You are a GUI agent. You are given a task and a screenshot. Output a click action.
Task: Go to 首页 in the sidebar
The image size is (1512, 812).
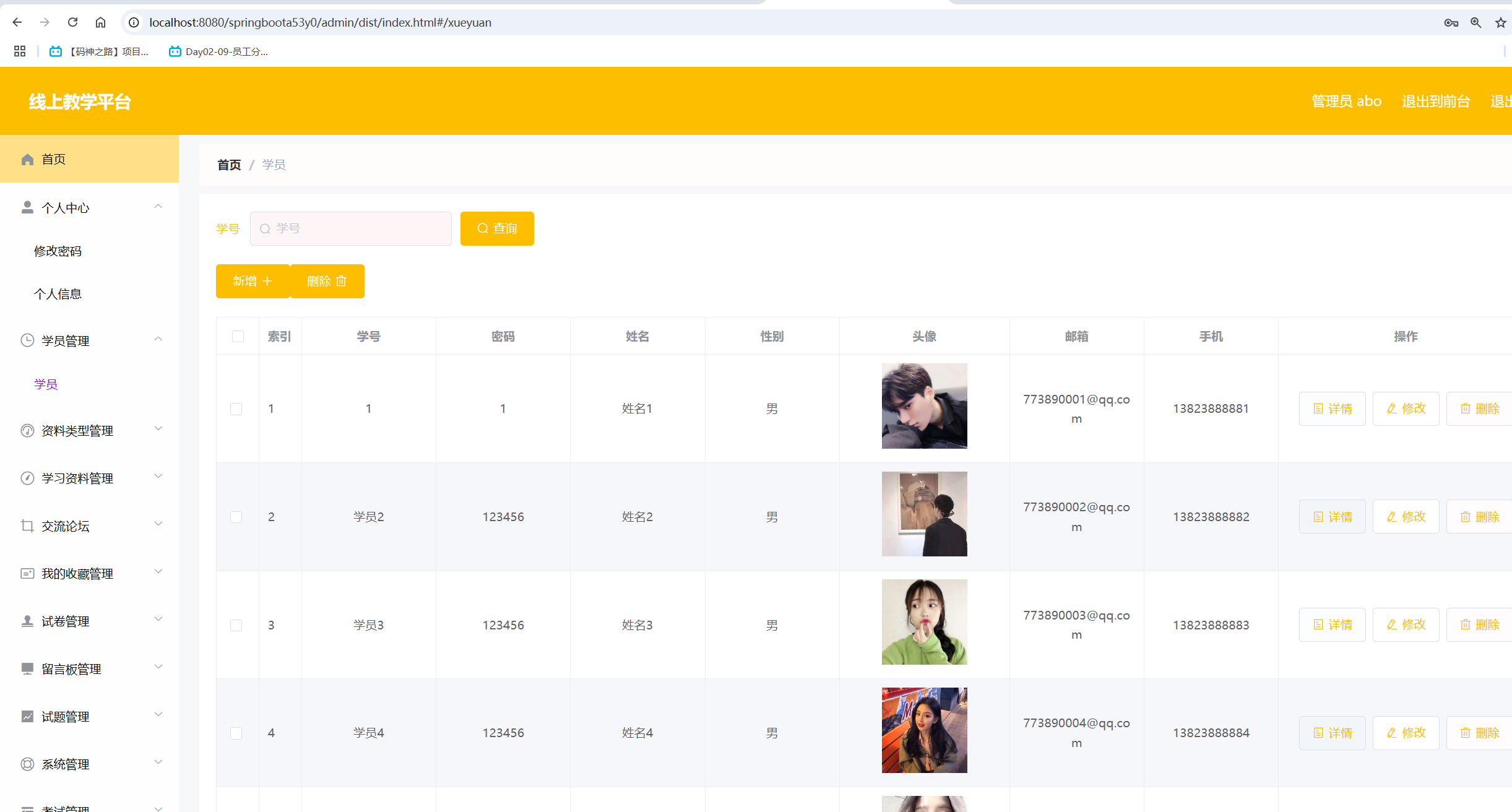click(x=89, y=159)
